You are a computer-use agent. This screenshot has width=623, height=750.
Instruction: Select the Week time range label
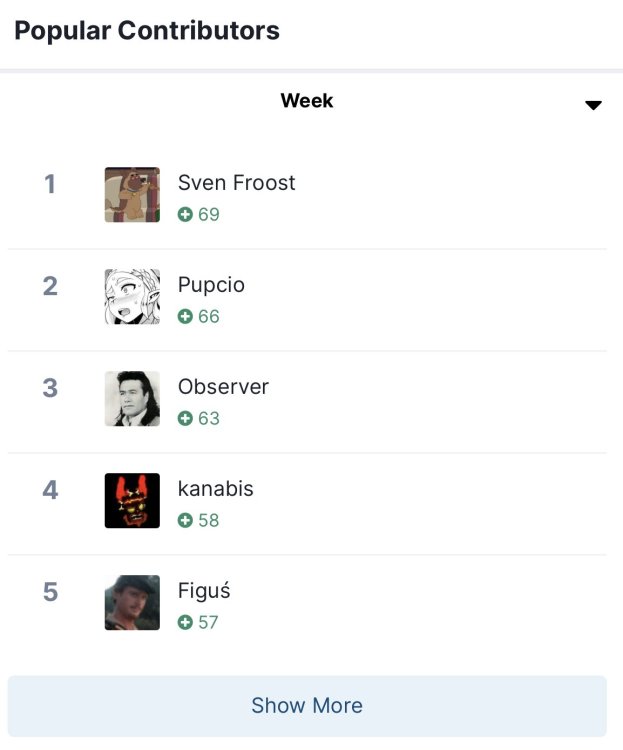coord(306,101)
